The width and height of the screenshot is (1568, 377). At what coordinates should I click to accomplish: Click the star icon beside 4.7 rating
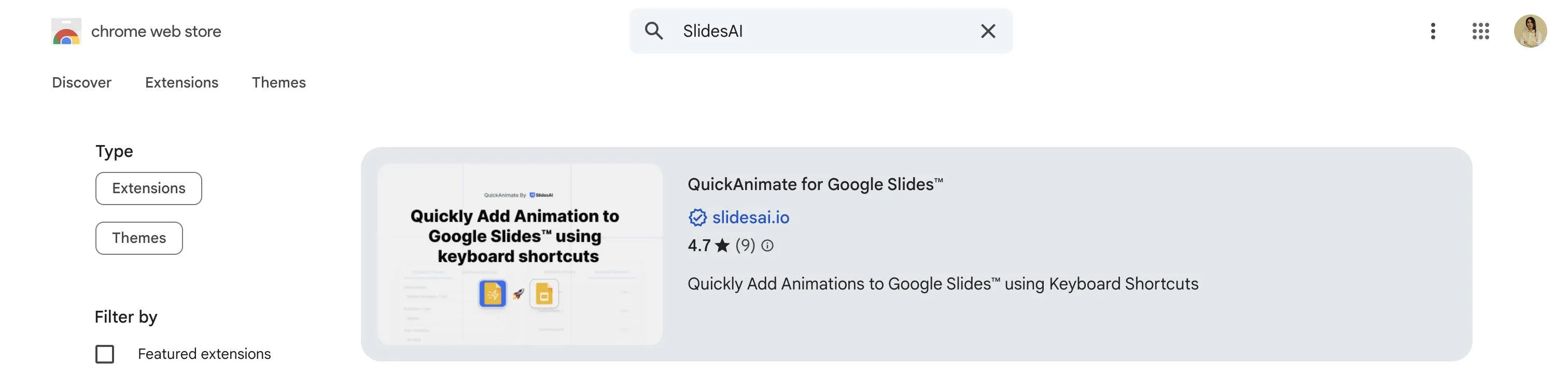pyautogui.click(x=722, y=245)
